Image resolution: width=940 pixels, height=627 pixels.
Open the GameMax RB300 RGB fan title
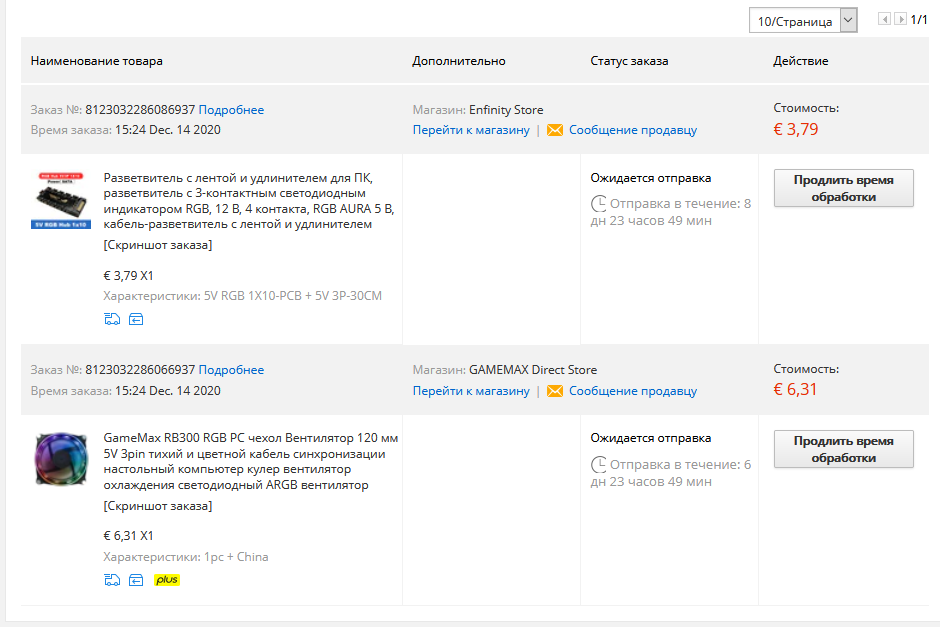pyautogui.click(x=251, y=462)
